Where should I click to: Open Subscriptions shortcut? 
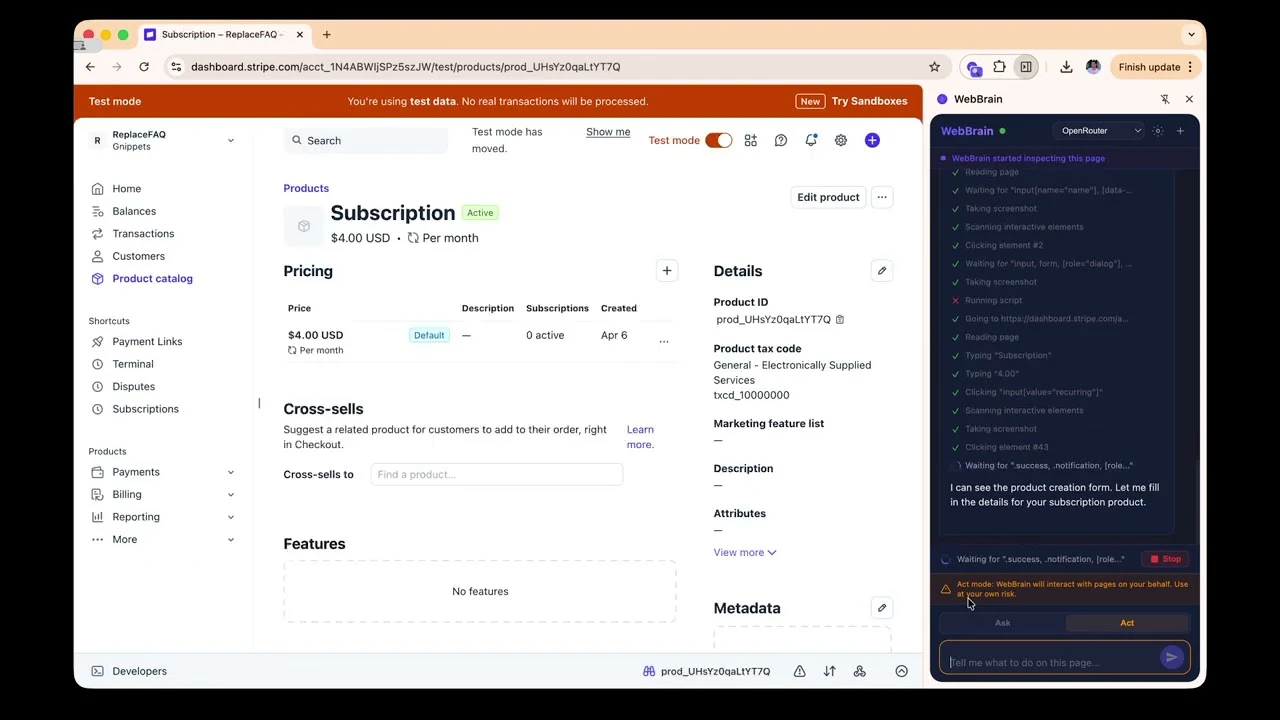145,409
